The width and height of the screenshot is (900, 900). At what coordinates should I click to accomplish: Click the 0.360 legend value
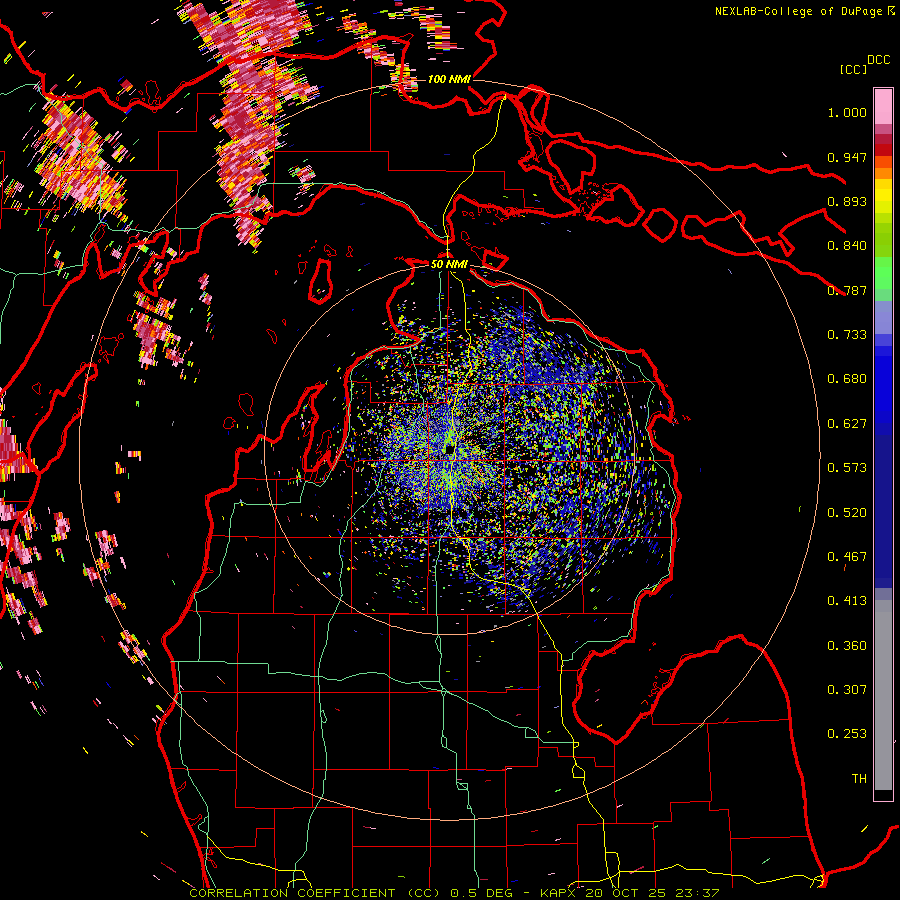click(847, 646)
